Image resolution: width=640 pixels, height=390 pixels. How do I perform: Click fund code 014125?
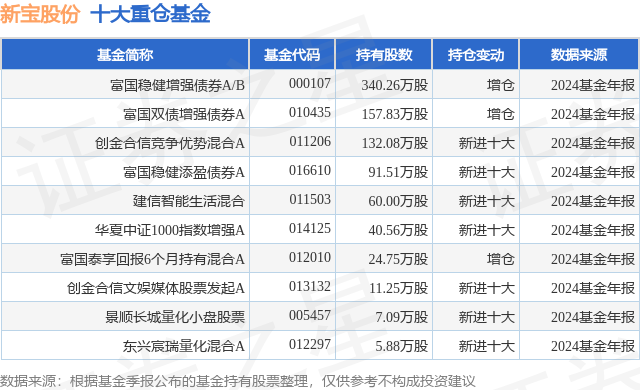pyautogui.click(x=310, y=228)
